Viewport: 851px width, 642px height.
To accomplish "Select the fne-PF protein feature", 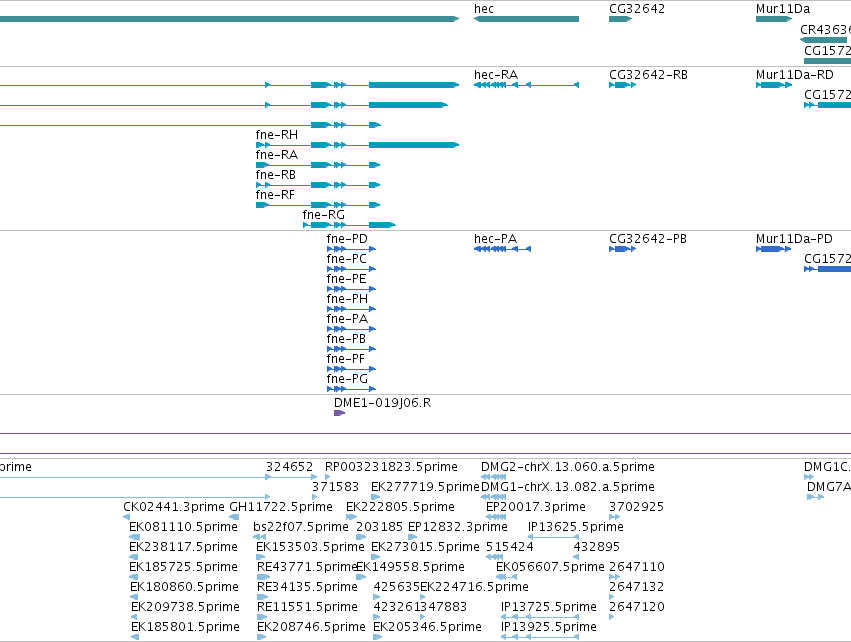I will [x=351, y=369].
